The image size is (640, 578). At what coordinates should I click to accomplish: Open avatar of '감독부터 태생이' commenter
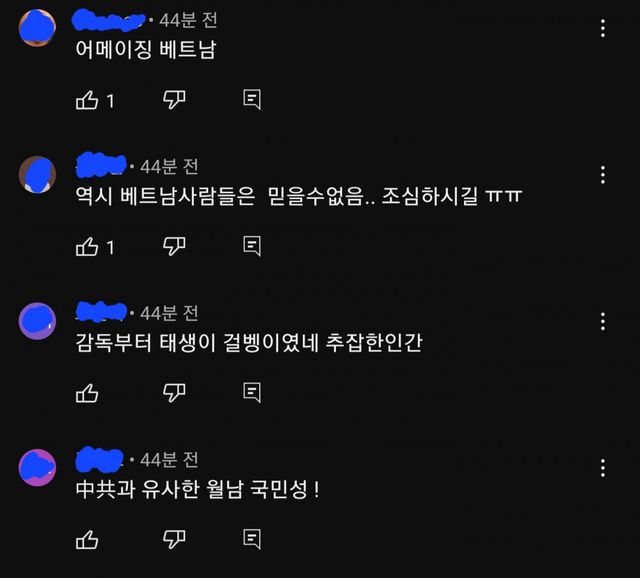pyautogui.click(x=37, y=321)
